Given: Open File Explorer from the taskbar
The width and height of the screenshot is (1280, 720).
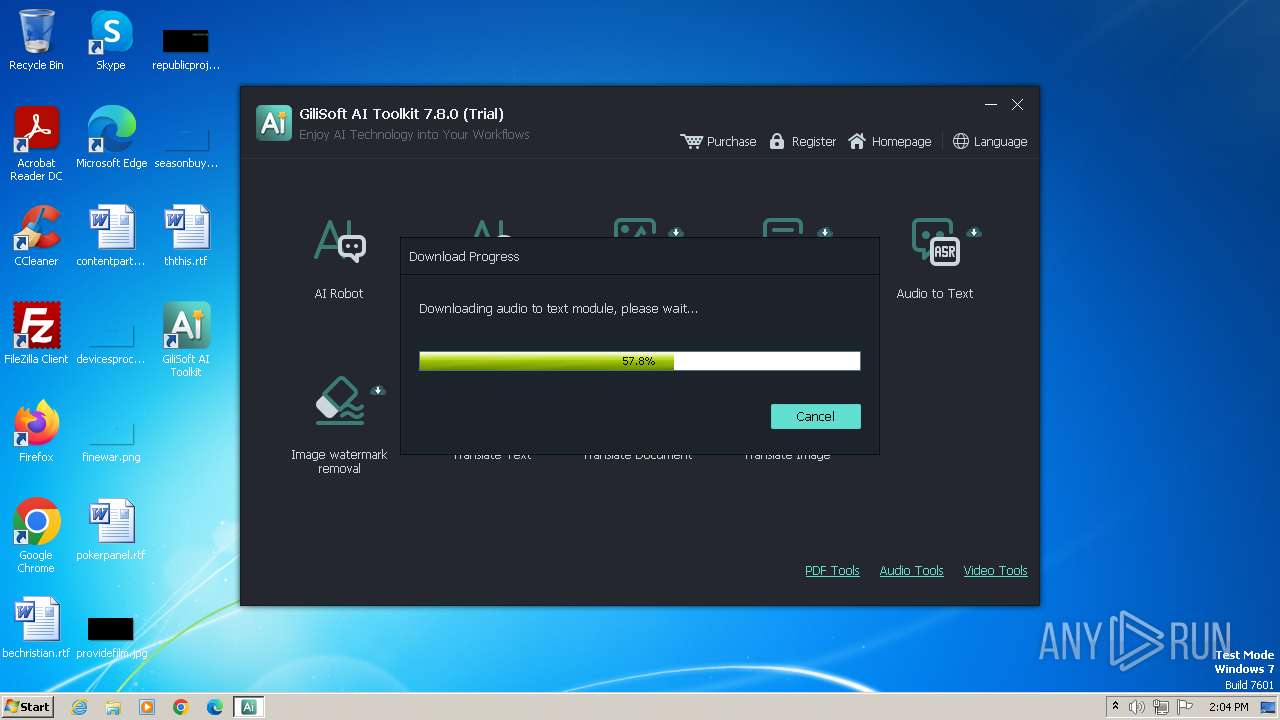Looking at the screenshot, I should click(113, 707).
